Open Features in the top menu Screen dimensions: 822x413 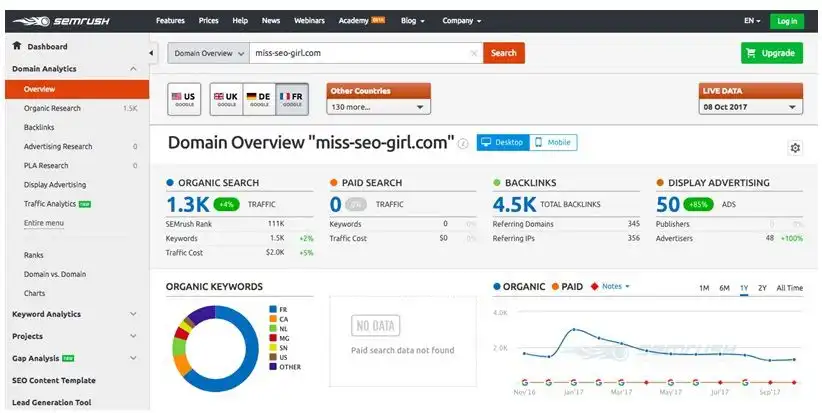click(x=170, y=21)
